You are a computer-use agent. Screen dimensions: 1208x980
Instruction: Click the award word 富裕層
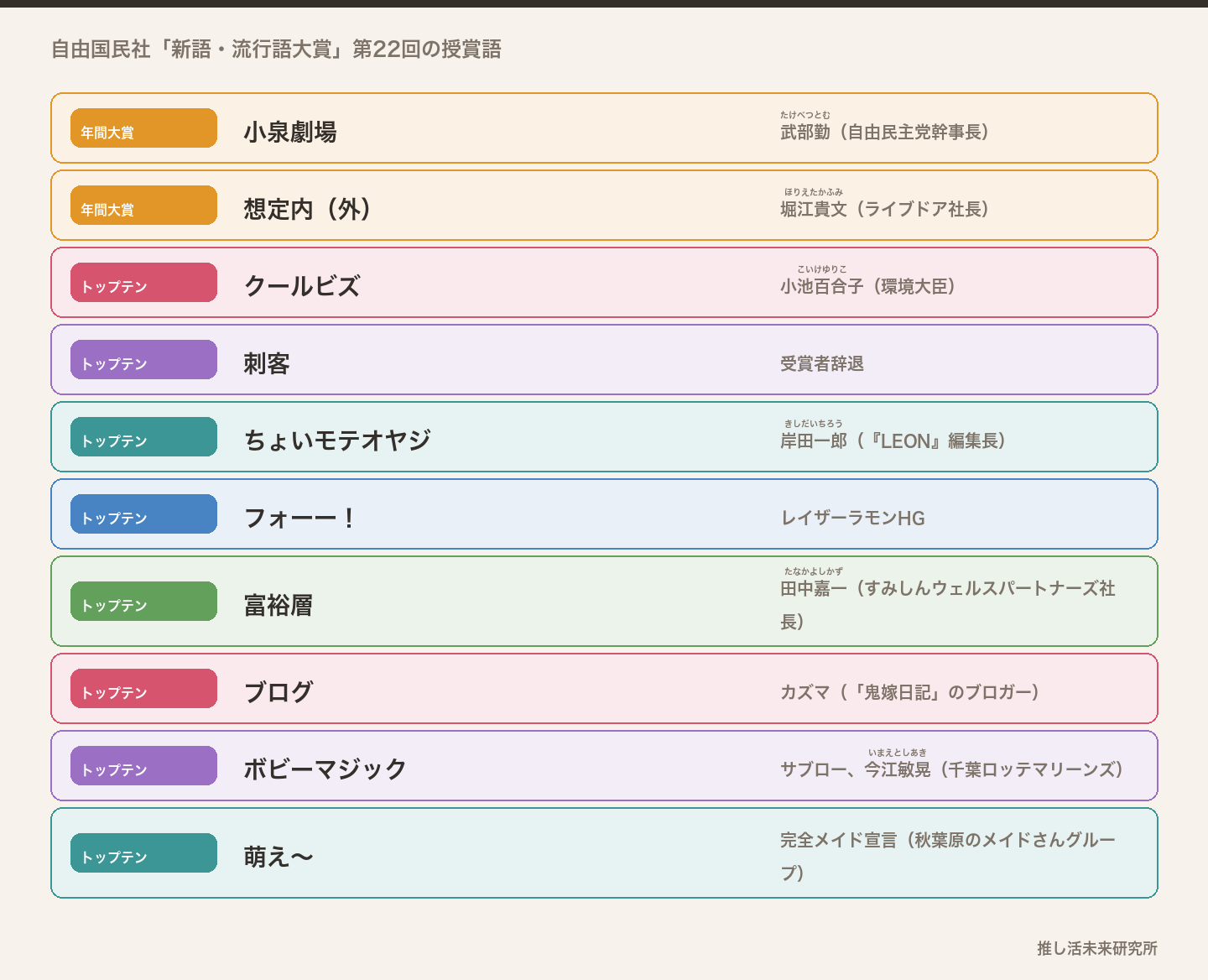(x=279, y=605)
